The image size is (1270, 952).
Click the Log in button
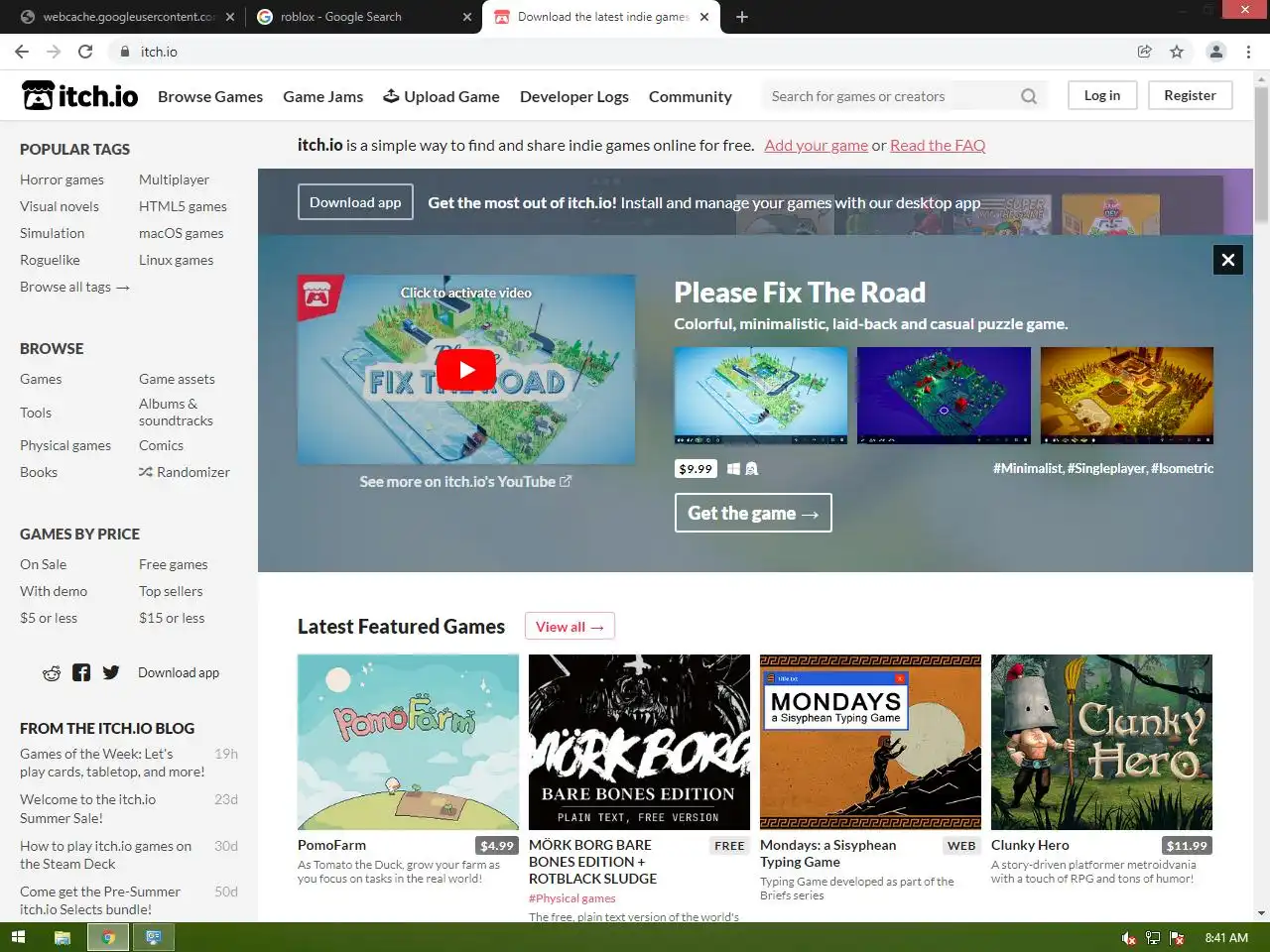pos(1101,95)
